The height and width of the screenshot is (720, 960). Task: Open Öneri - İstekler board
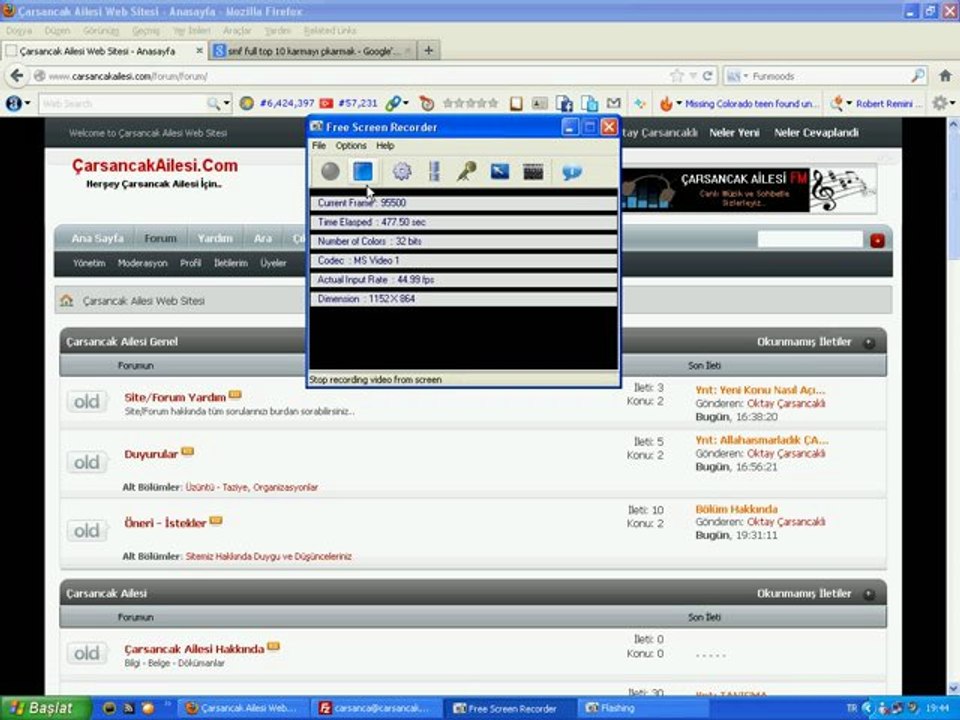pos(165,523)
